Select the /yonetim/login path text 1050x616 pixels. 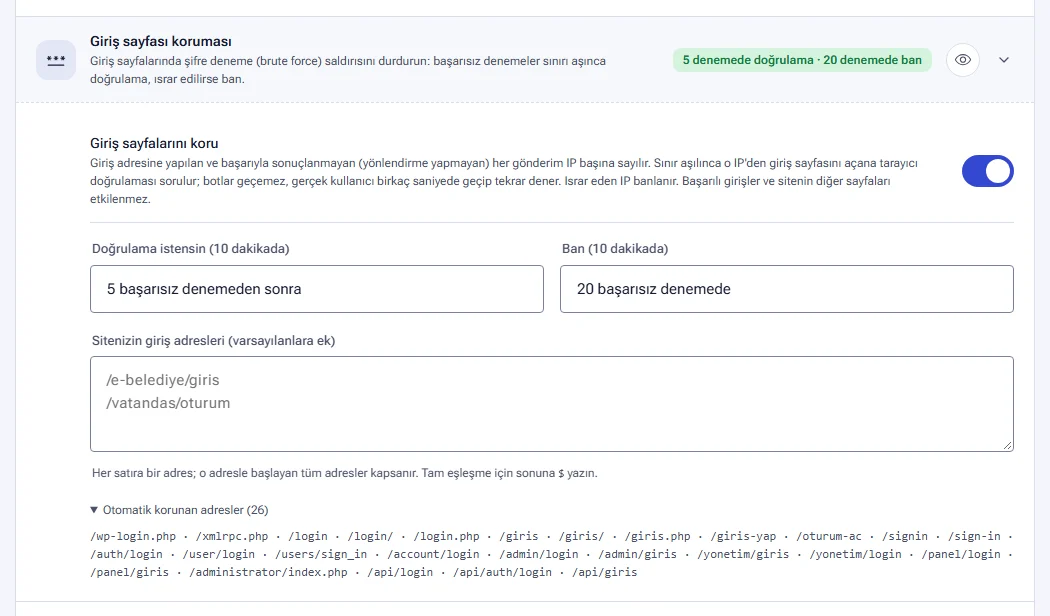coord(855,554)
